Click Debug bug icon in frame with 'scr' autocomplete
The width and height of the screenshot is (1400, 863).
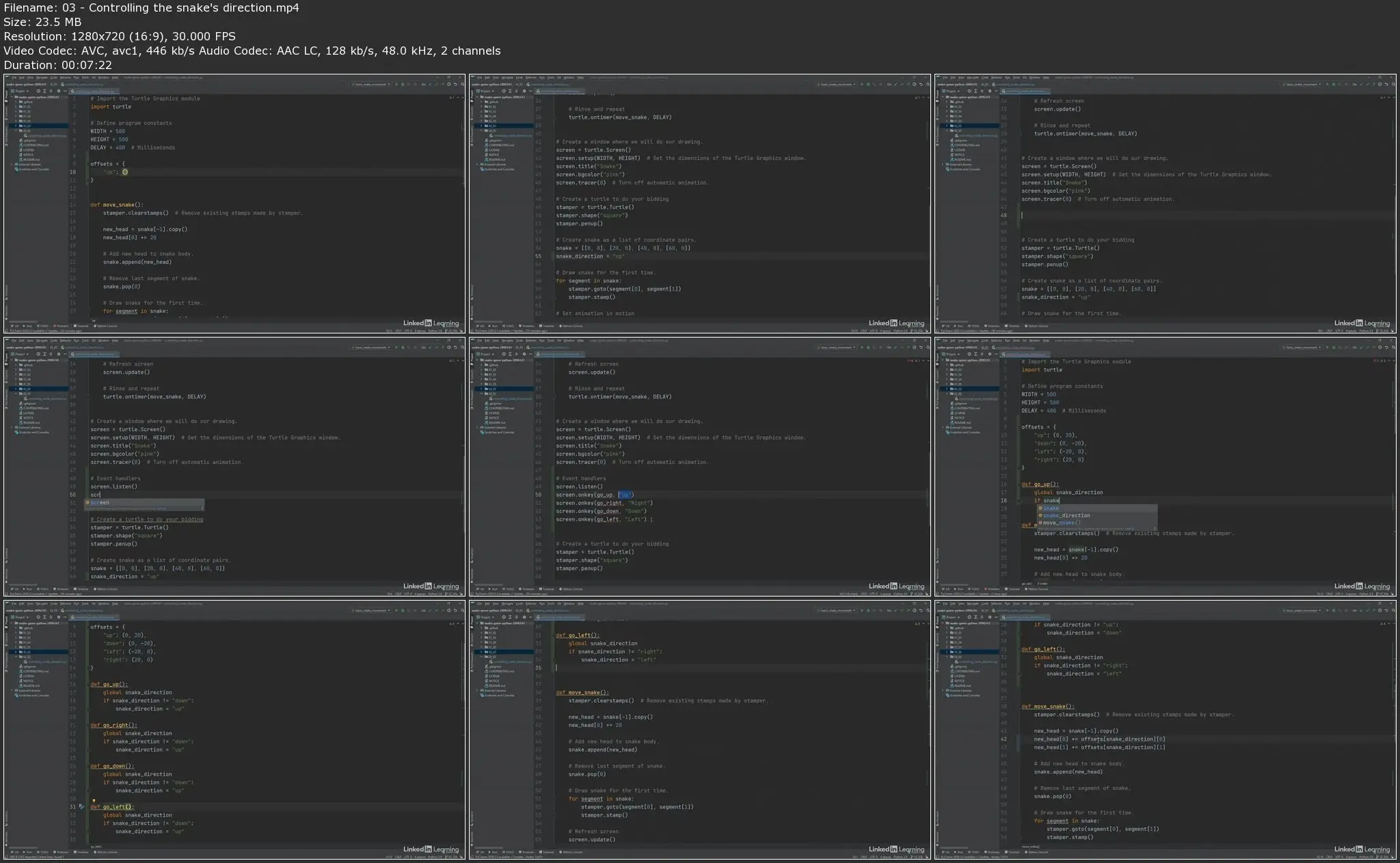click(x=403, y=347)
